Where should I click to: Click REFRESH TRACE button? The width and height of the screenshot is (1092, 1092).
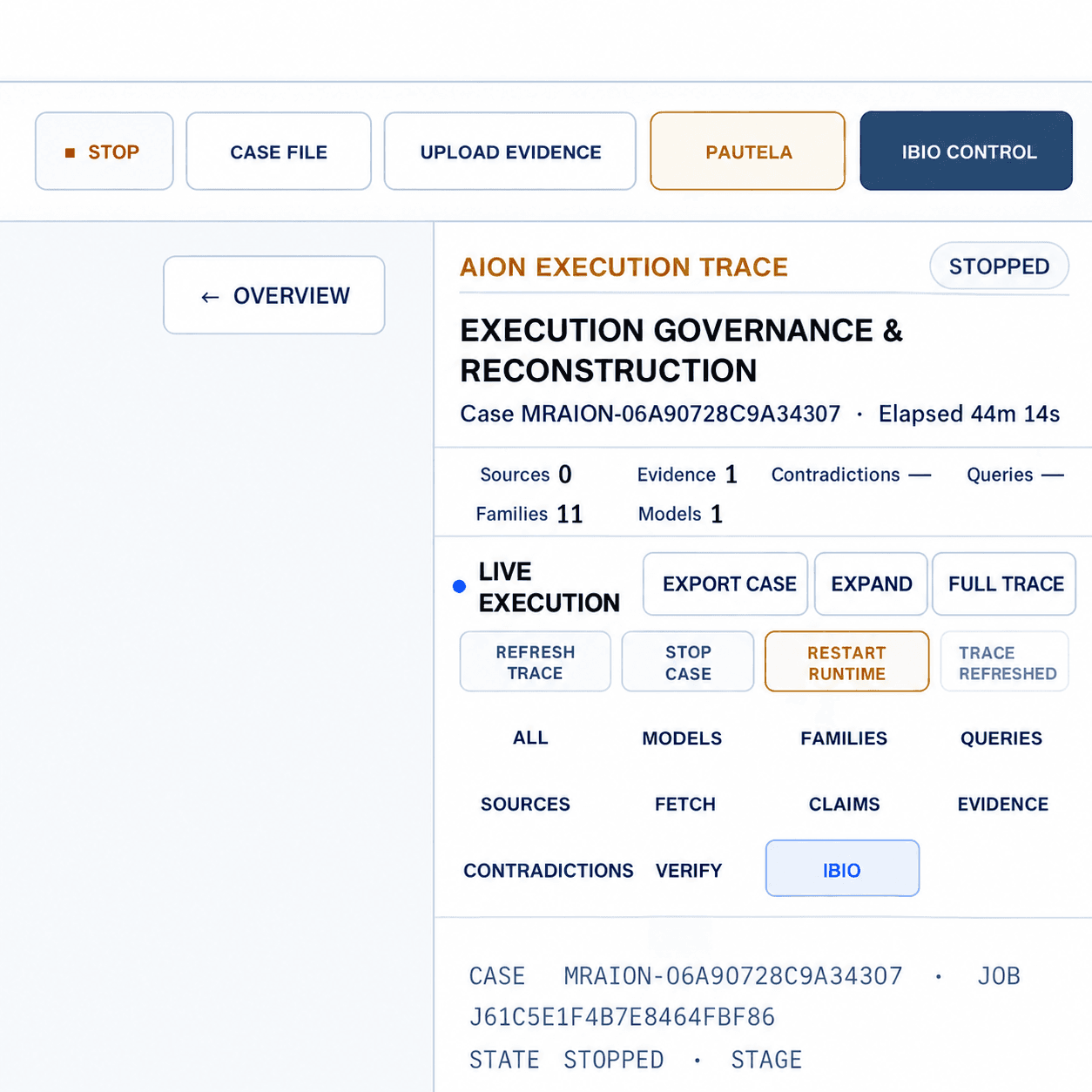click(536, 662)
